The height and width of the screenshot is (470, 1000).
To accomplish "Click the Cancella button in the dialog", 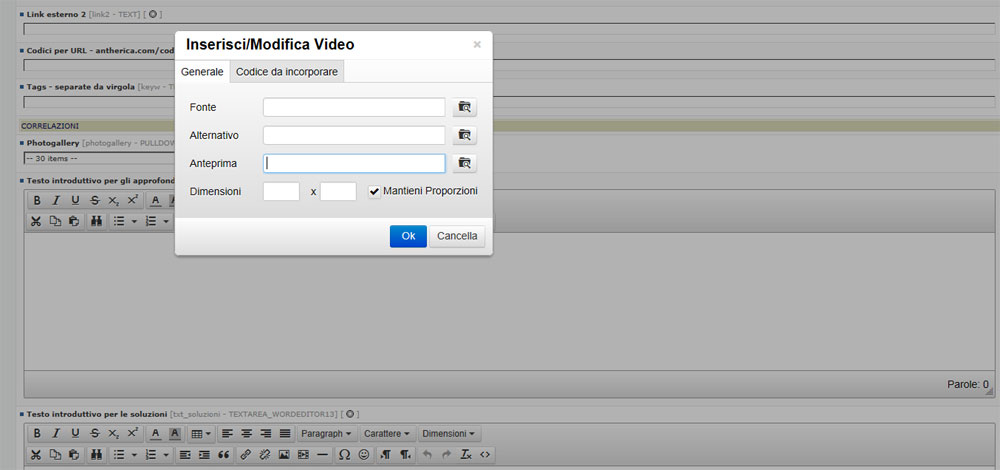I will coord(457,236).
